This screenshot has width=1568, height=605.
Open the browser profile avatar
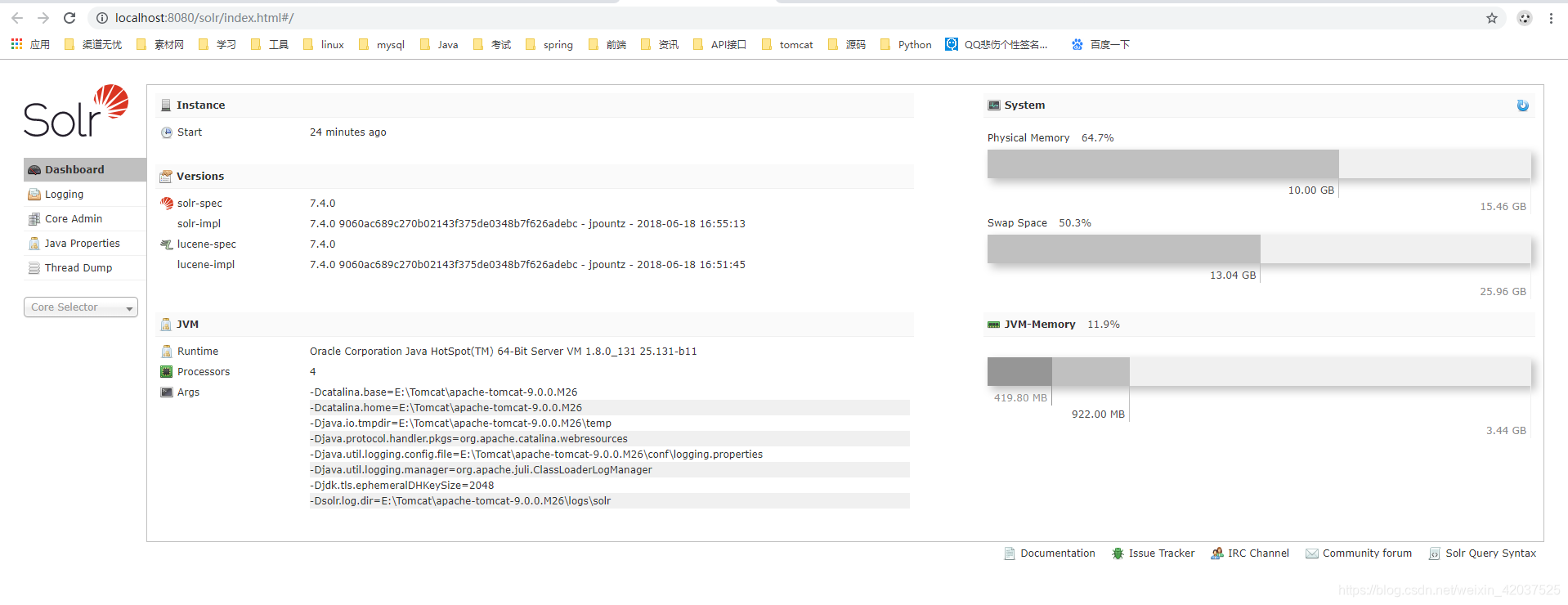[1525, 18]
